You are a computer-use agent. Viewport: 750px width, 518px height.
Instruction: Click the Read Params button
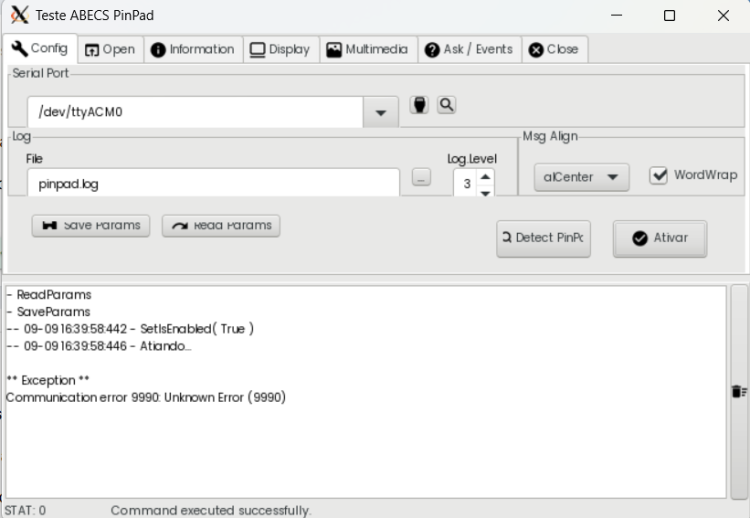(221, 225)
